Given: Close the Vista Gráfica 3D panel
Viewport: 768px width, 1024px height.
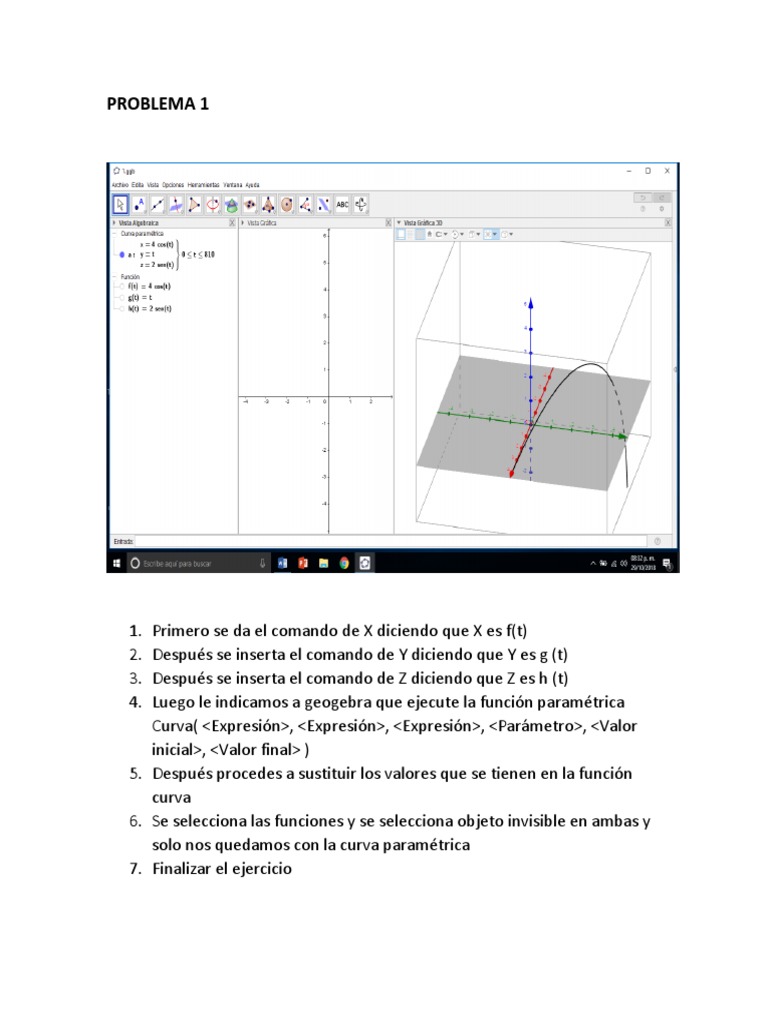Looking at the screenshot, I should click(668, 223).
